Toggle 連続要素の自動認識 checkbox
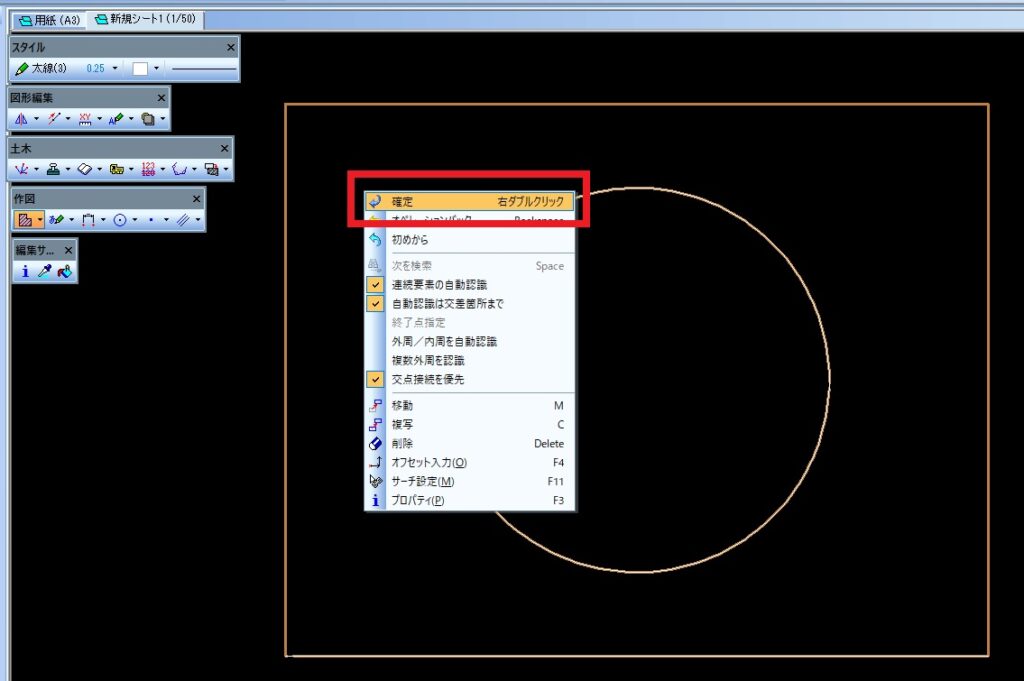Screen dimensions: 1024x681 tap(375, 285)
